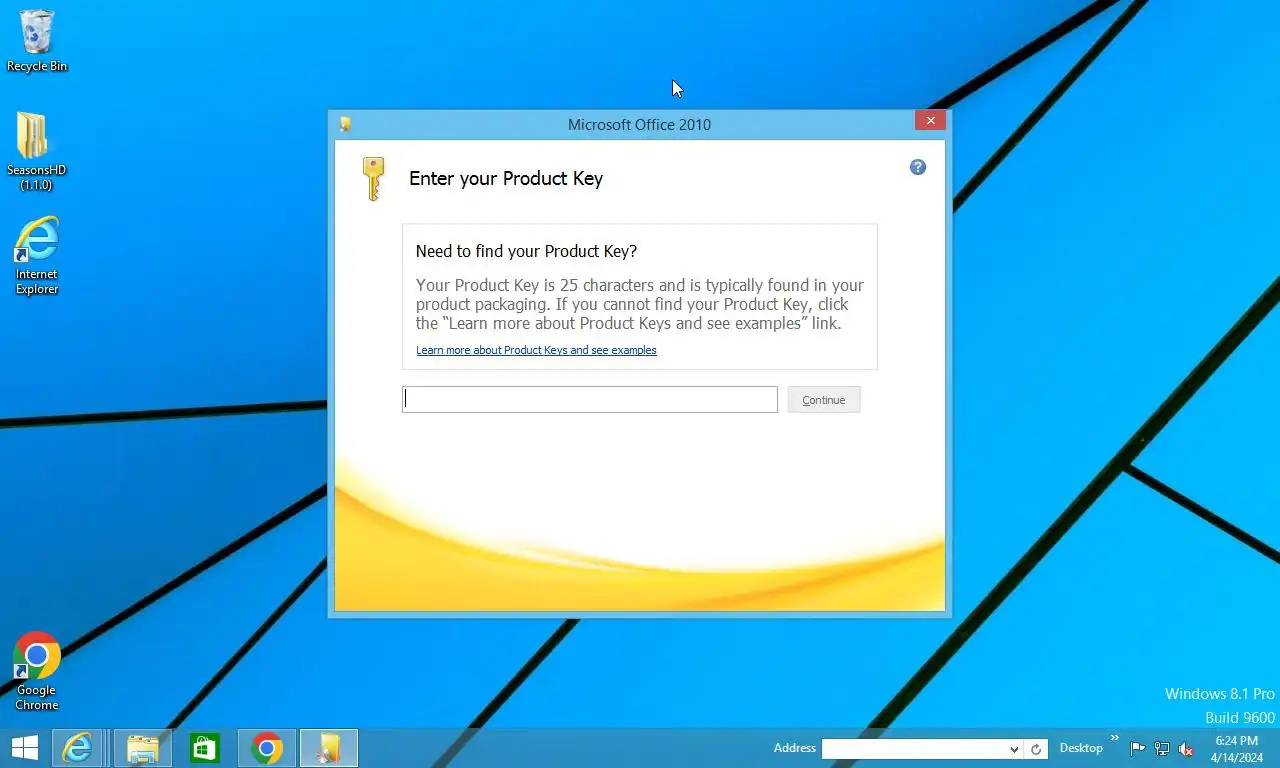Click the Continue button
Viewport: 1280px width, 768px height.
824,399
